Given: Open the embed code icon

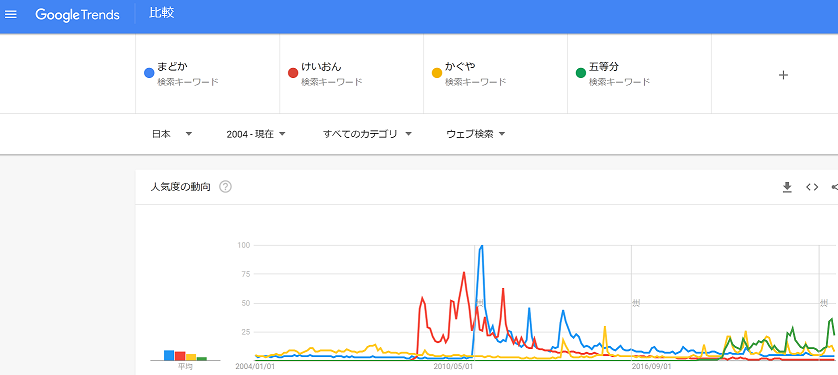Looking at the screenshot, I should pos(812,187).
